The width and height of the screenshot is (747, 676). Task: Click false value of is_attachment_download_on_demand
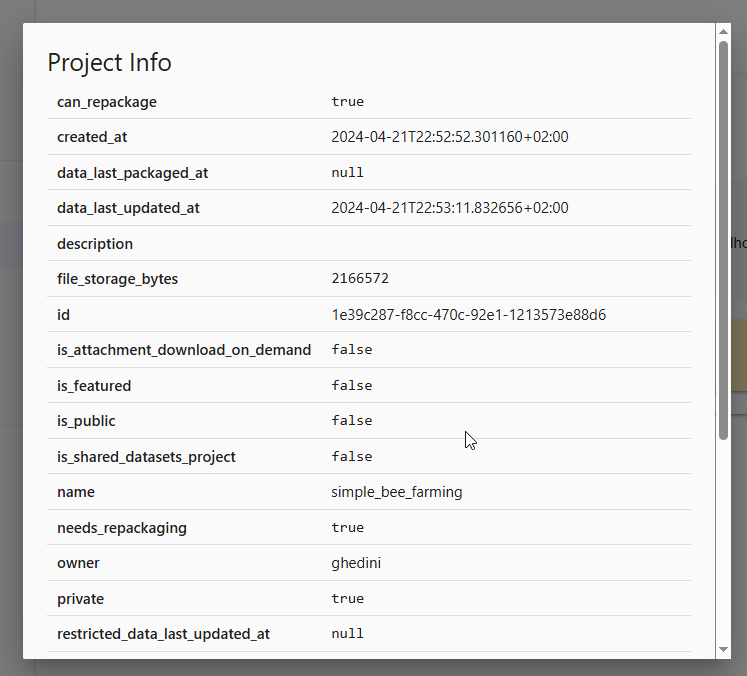tap(352, 350)
